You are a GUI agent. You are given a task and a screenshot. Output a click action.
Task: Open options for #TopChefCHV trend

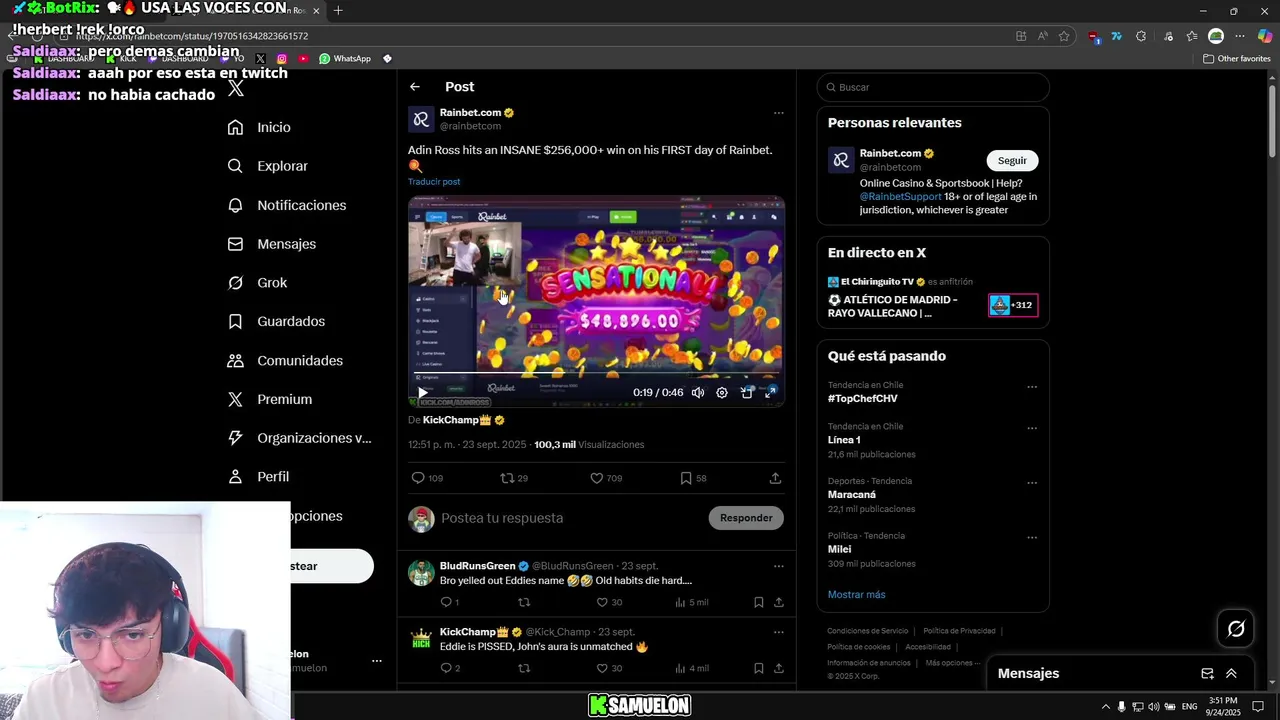tap(1032, 387)
